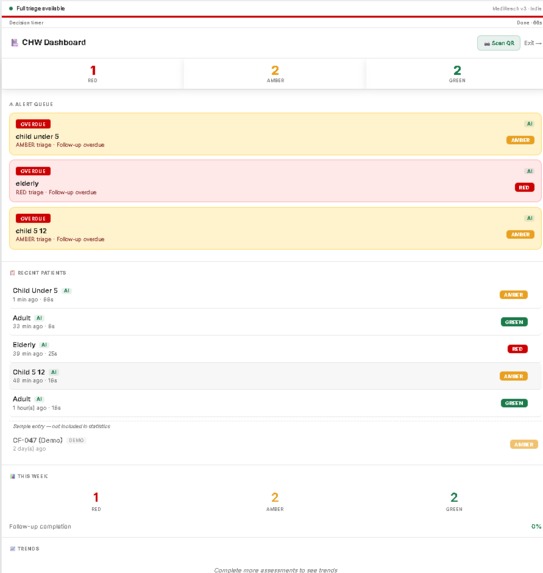The height and width of the screenshot is (573, 543).
Task: Click AI tag on child 5 12 alert
Action: tap(529, 218)
